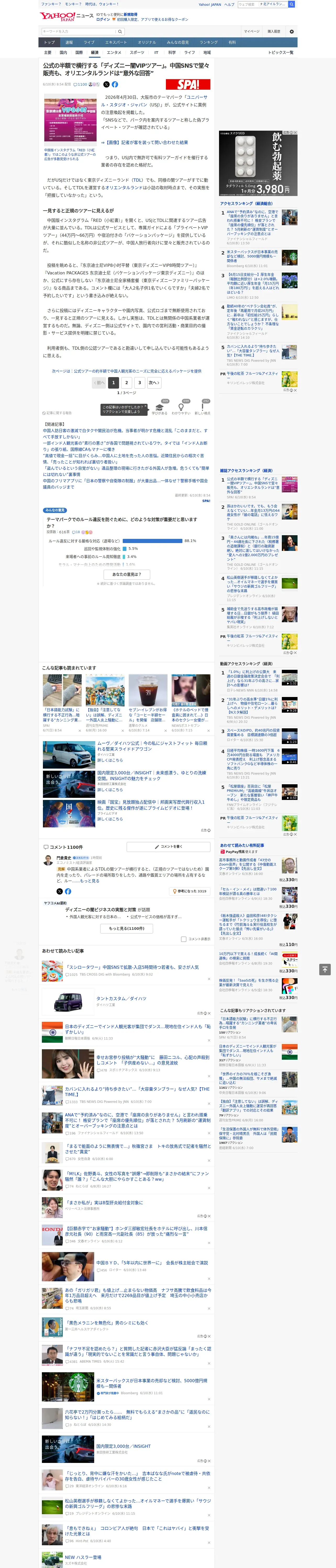Open トピックス一覧 link
336x1568 pixels.
click(281, 52)
